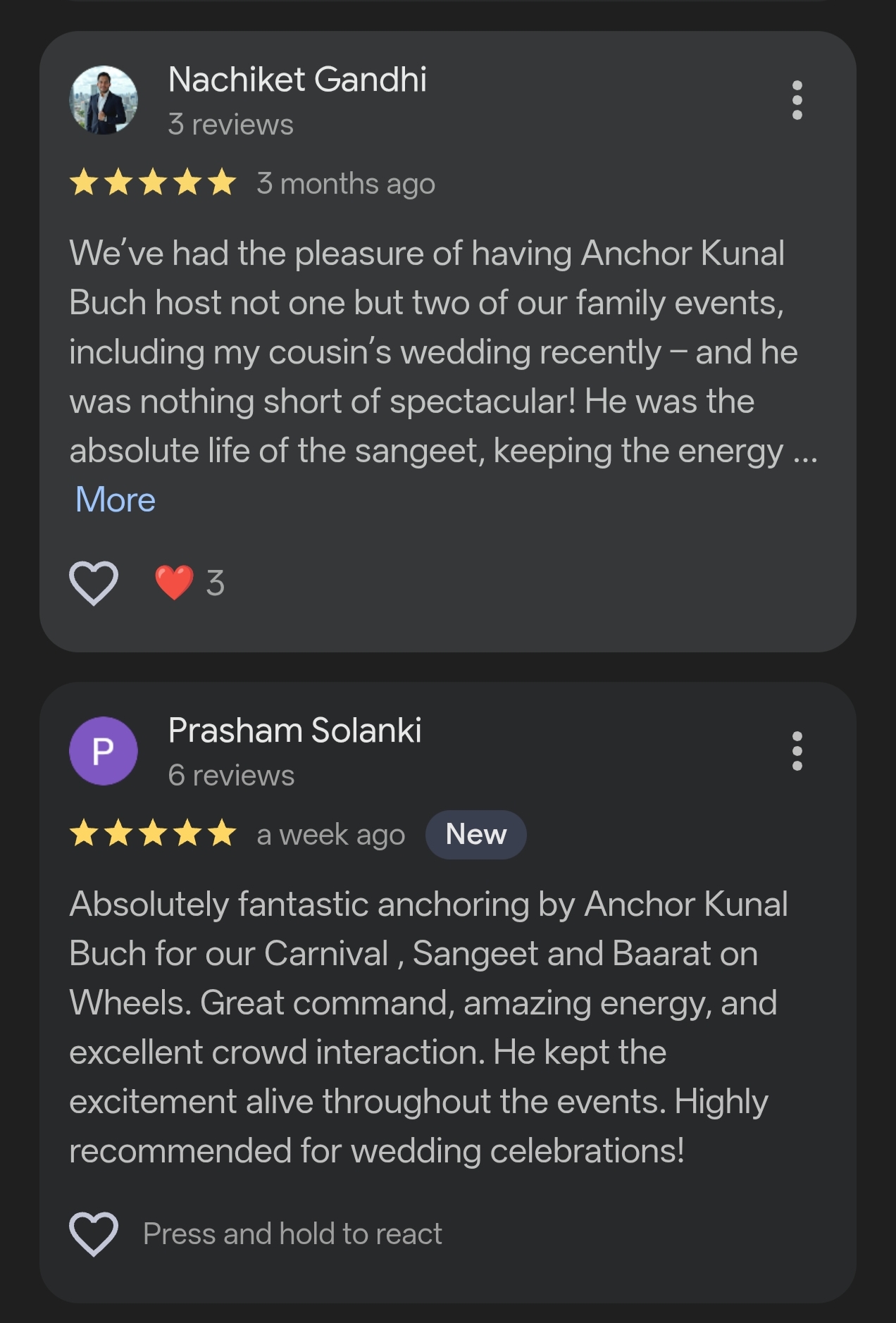Open Nachiket Gandhi's review options menu
The image size is (896, 1323).
click(x=797, y=100)
